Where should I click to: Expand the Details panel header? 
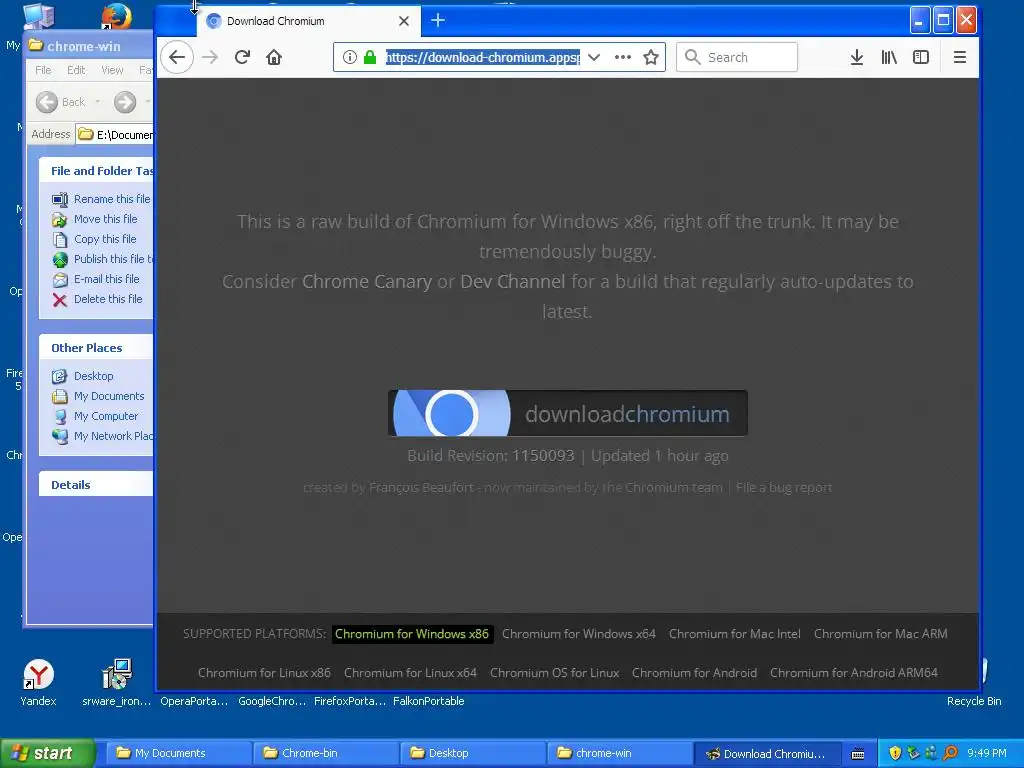coord(96,485)
